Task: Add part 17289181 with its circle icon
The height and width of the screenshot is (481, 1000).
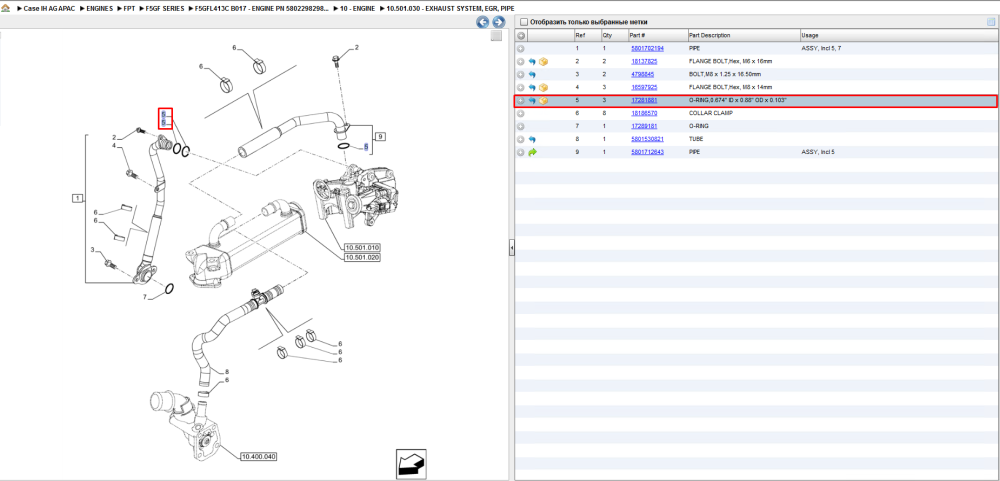Action: 521,126
